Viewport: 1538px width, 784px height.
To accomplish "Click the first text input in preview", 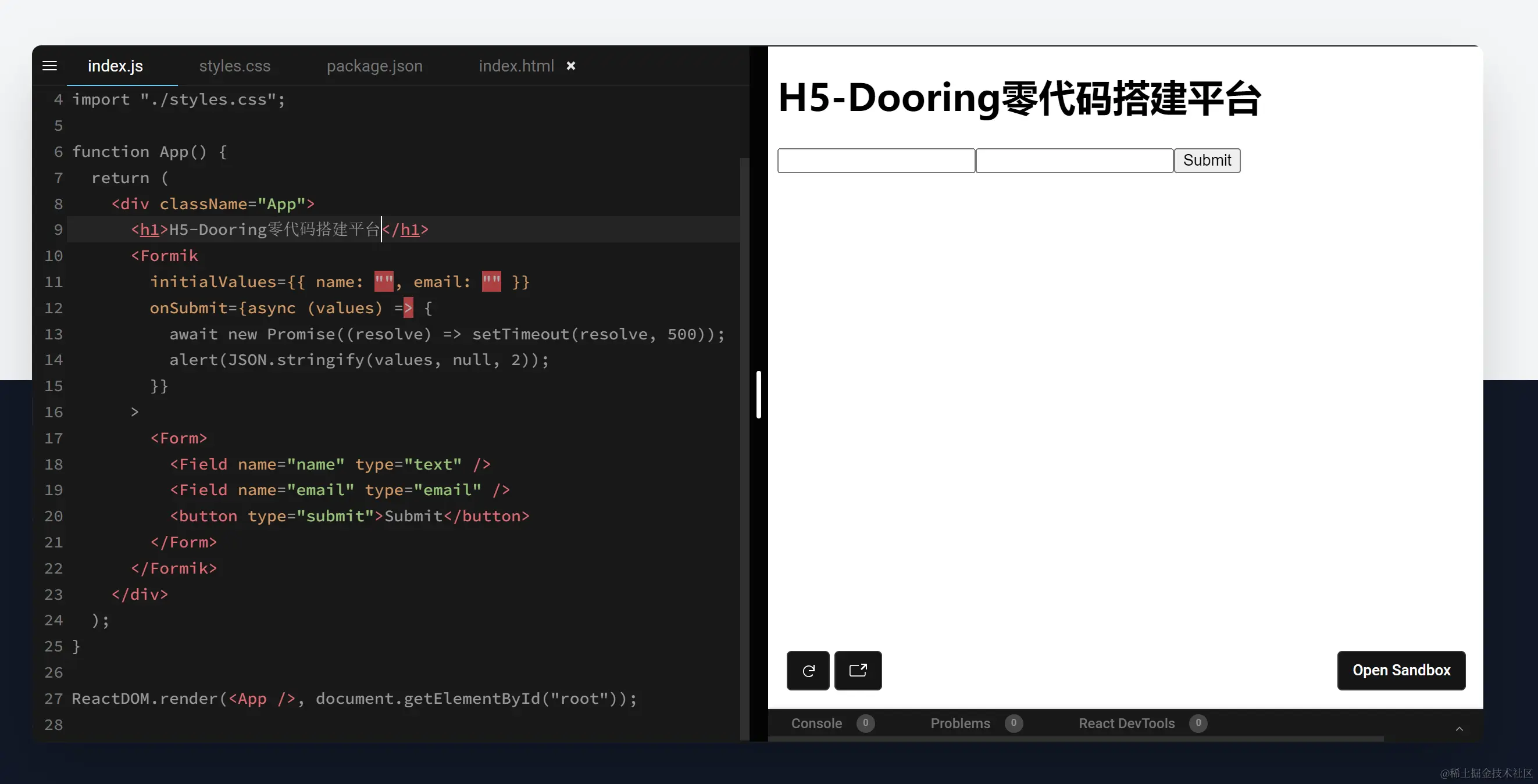I will [876, 160].
